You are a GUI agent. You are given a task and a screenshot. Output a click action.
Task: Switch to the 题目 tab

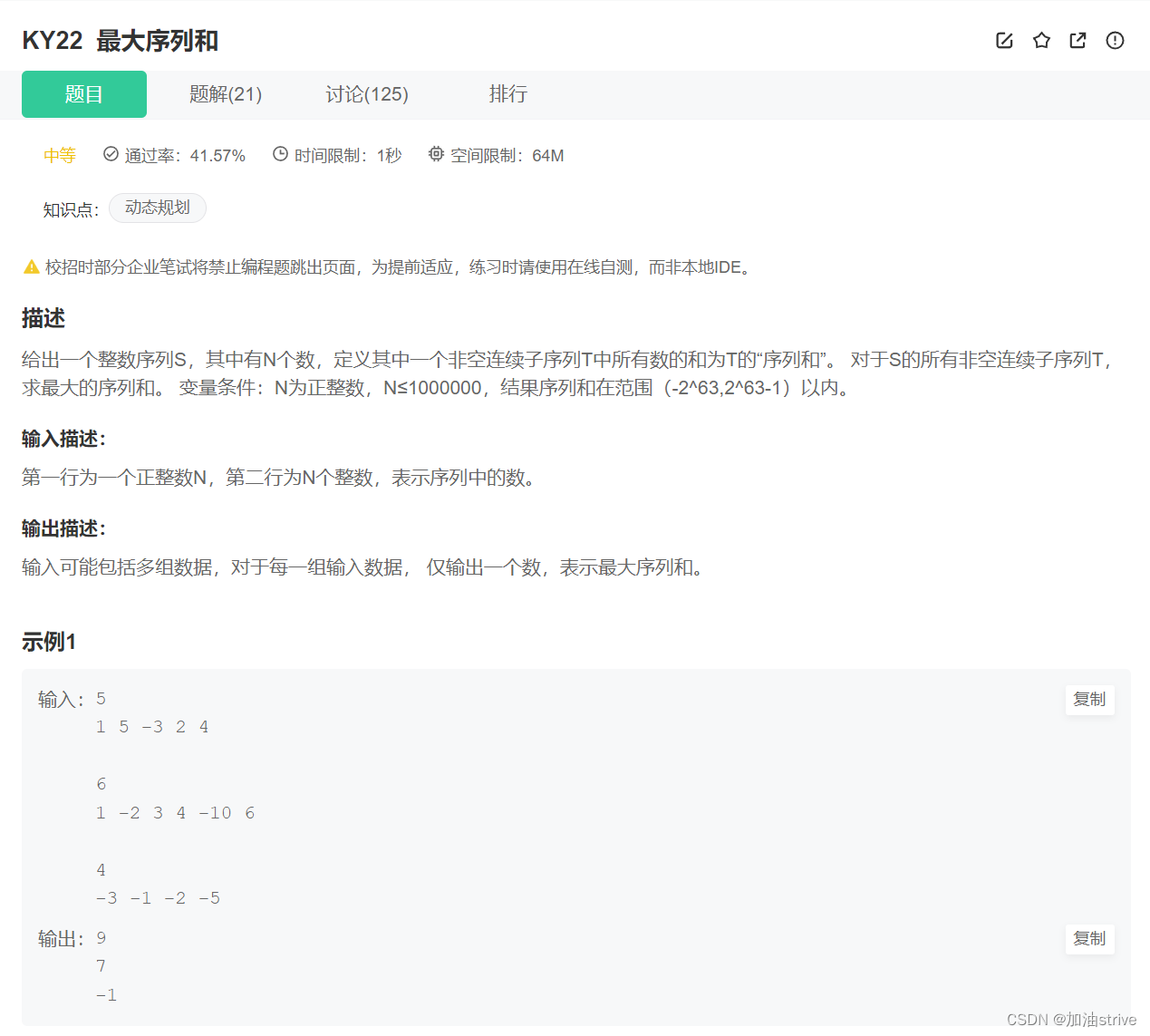(83, 93)
